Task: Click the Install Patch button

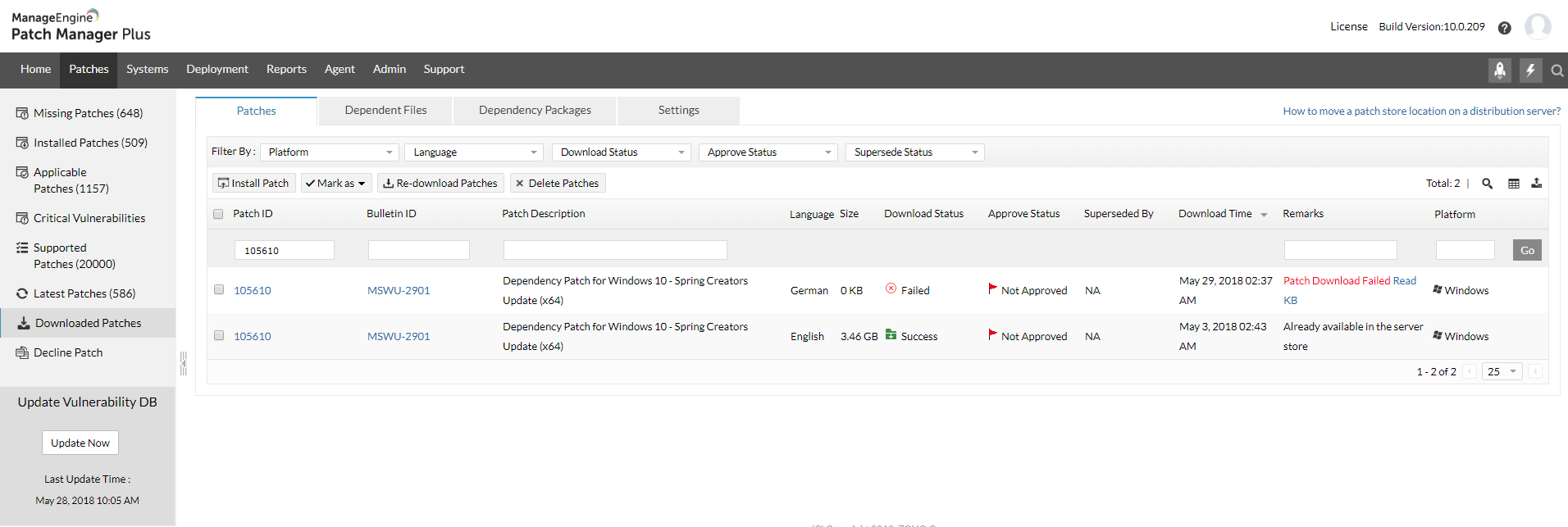Action: [254, 183]
